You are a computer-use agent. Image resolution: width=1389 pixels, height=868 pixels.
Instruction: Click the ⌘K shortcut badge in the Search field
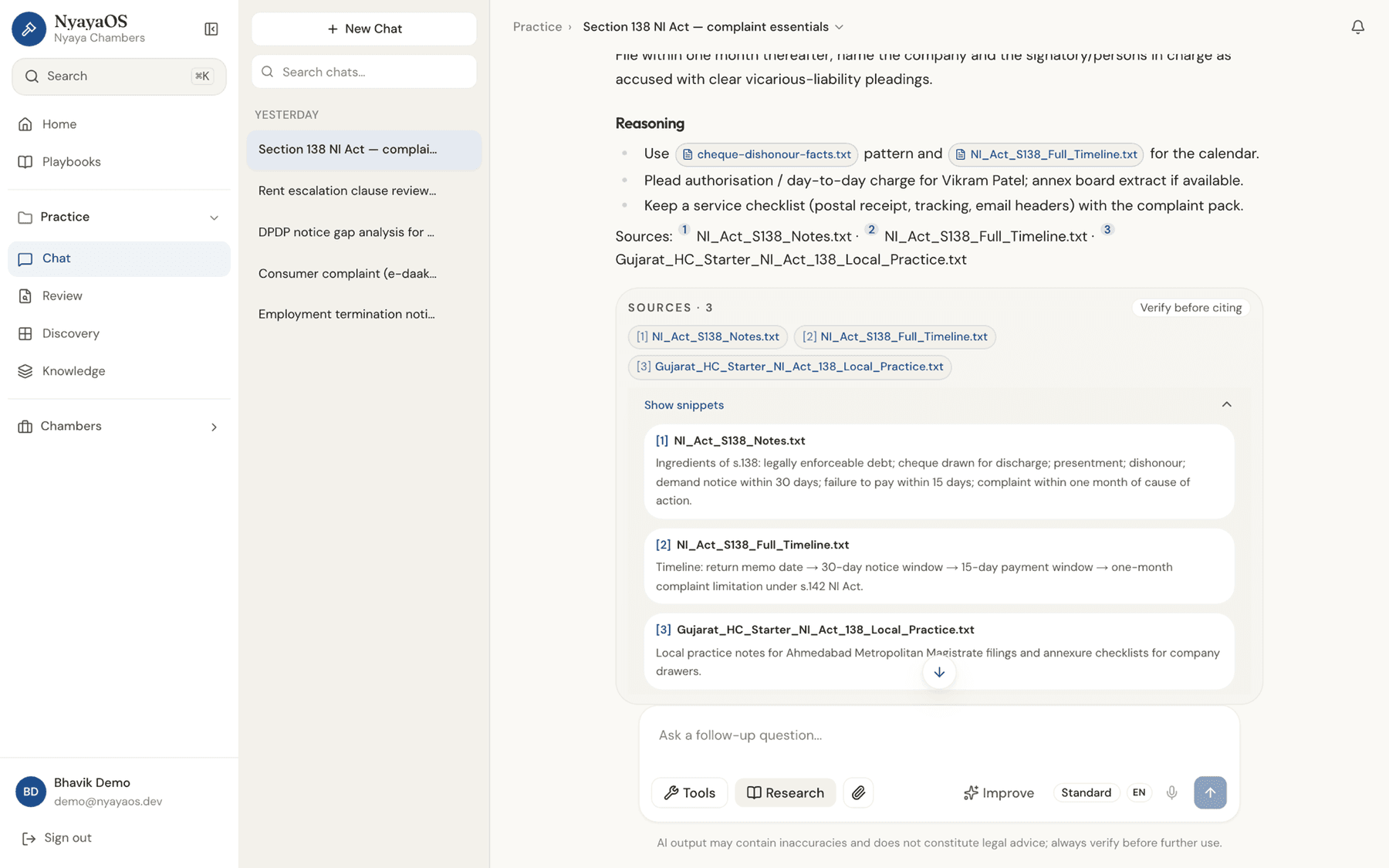pos(202,76)
